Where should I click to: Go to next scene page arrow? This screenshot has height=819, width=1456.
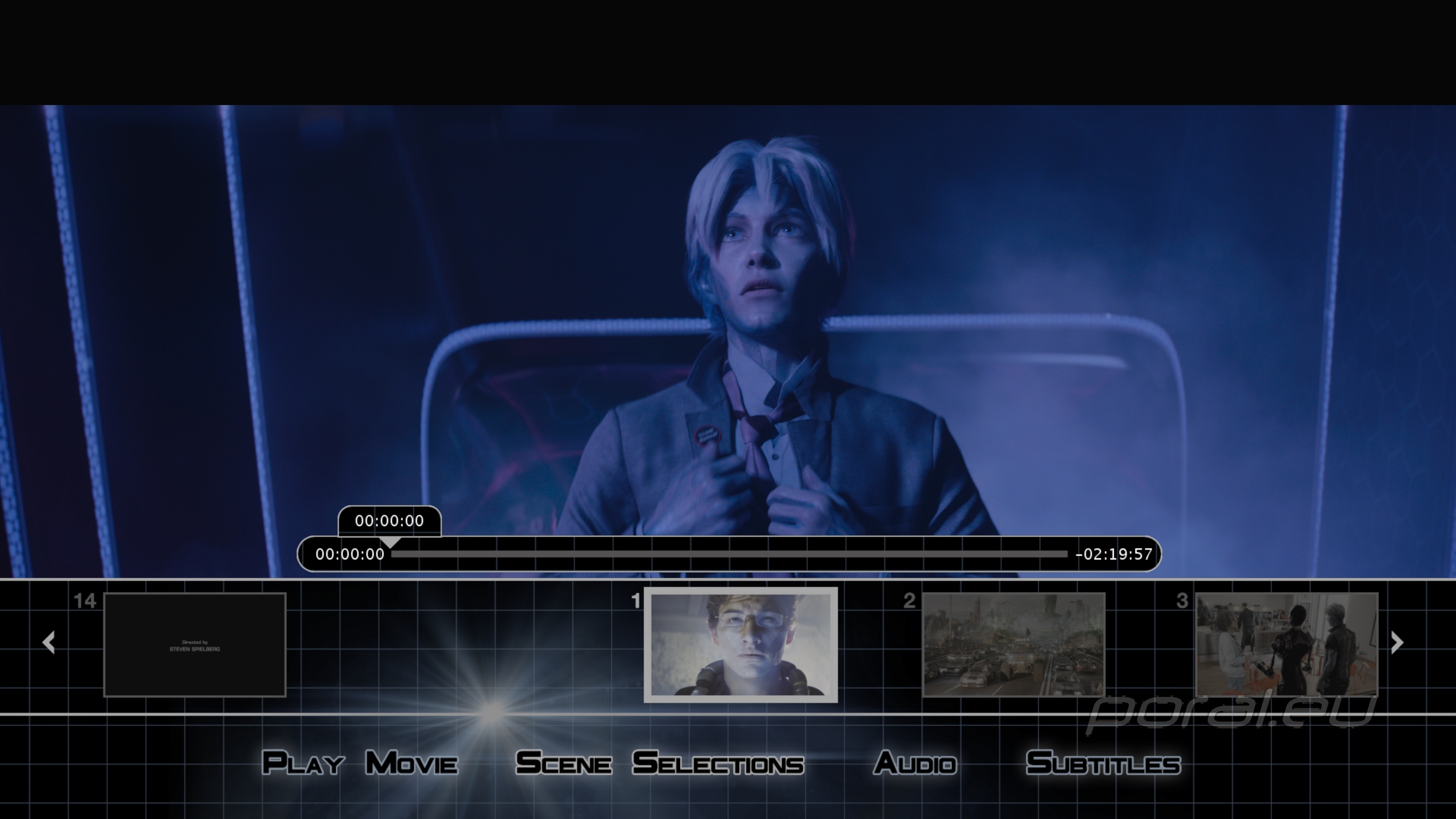tap(1396, 642)
